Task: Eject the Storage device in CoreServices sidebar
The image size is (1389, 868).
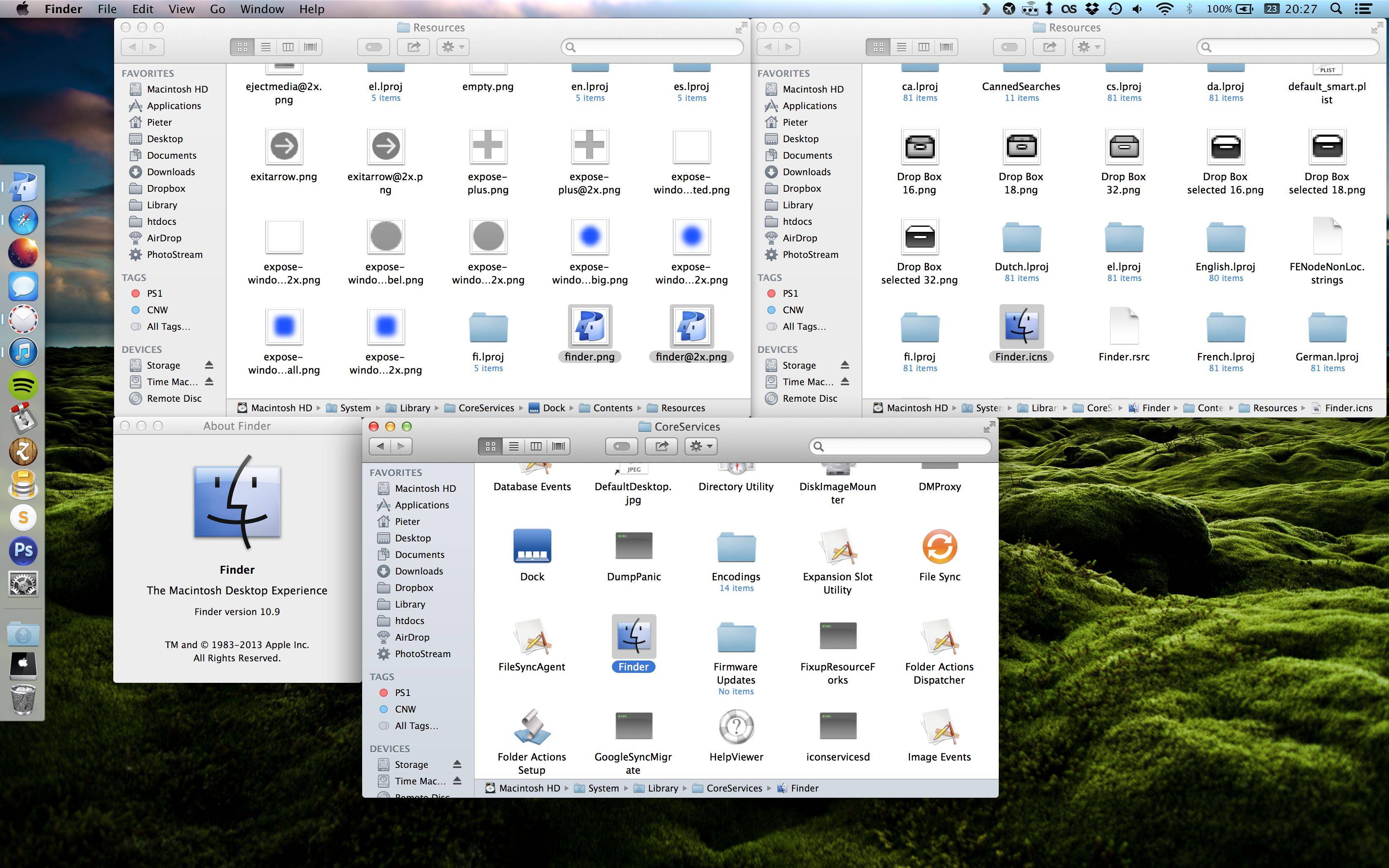Action: [457, 764]
